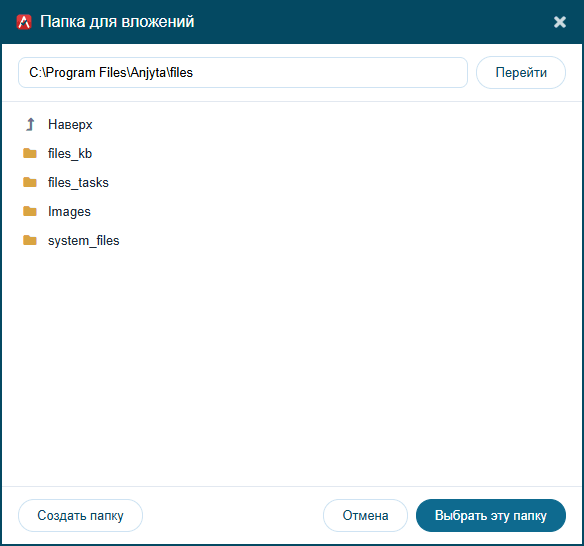Click the files_tasks folder icon
This screenshot has width=584, height=546.
[30, 182]
